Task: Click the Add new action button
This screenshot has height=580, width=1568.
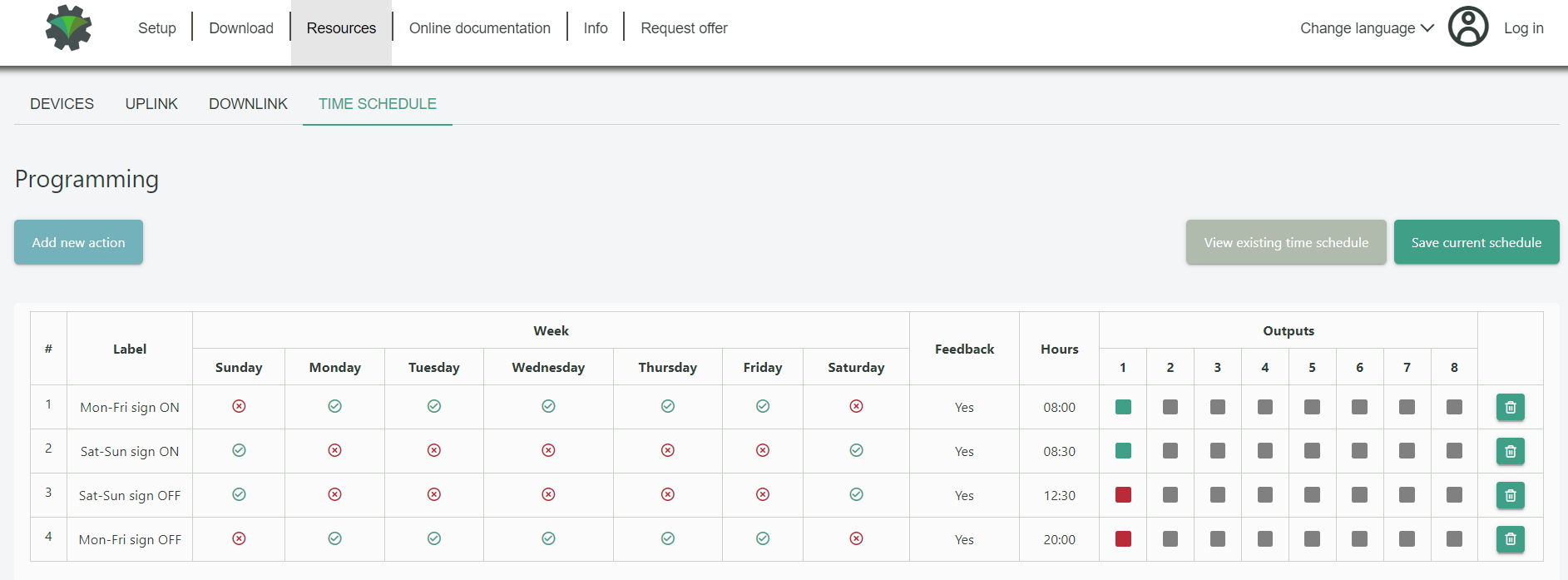Action: [x=78, y=242]
